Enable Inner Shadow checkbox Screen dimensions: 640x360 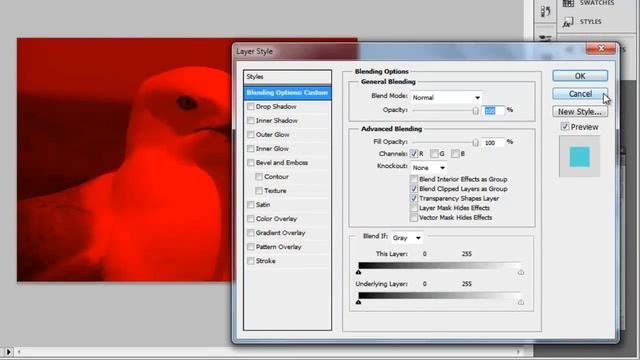click(x=251, y=121)
